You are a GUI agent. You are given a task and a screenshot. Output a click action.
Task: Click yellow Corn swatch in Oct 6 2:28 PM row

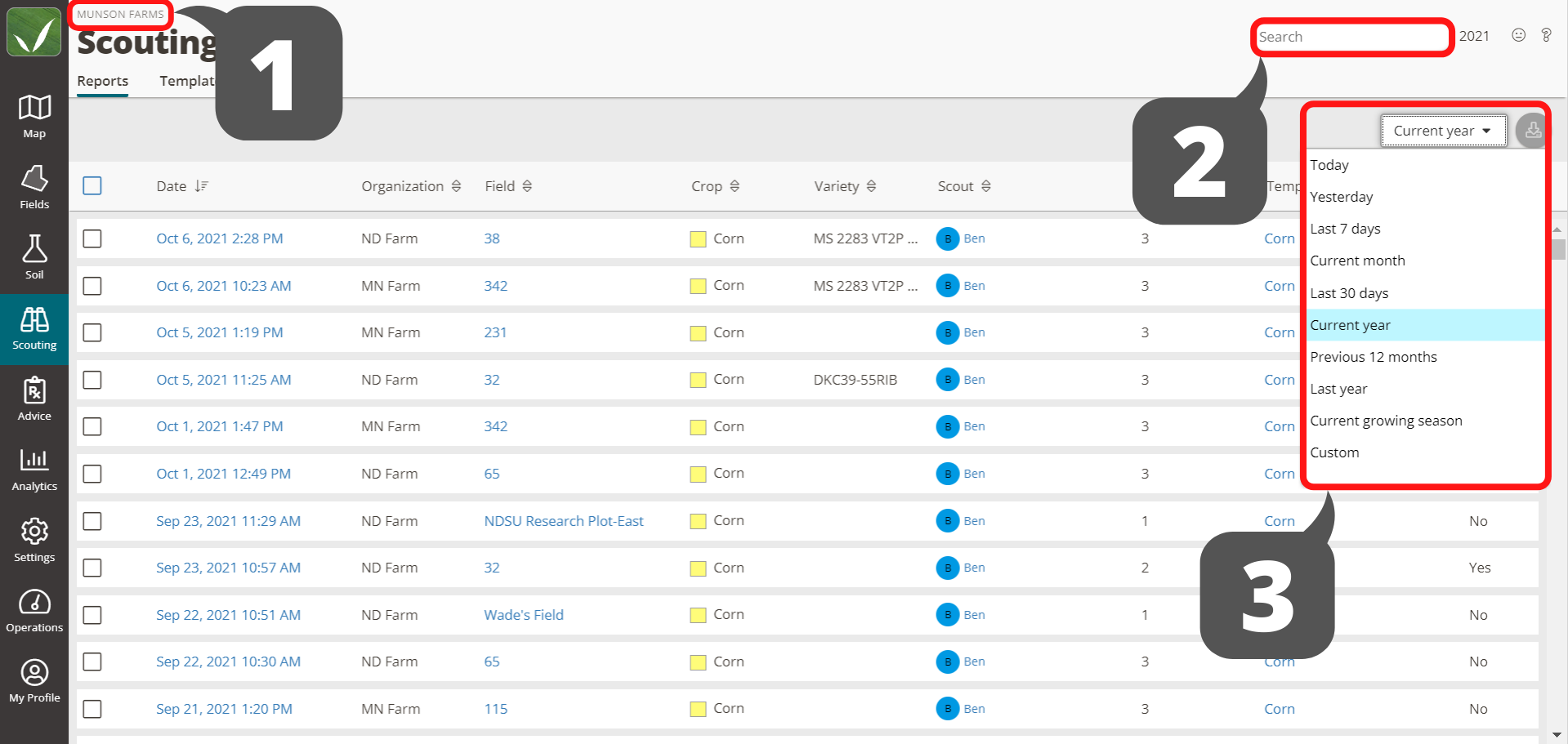tap(698, 239)
